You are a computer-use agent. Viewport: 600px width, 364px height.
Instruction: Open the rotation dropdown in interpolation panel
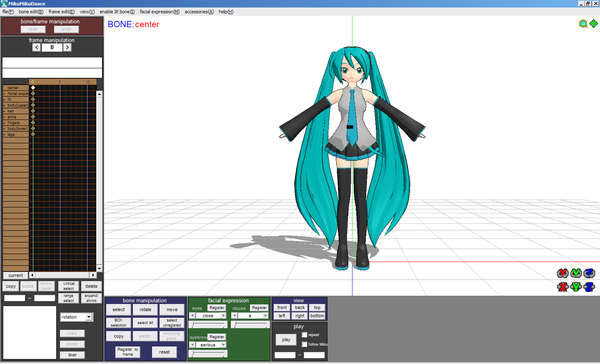pyautogui.click(x=89, y=317)
